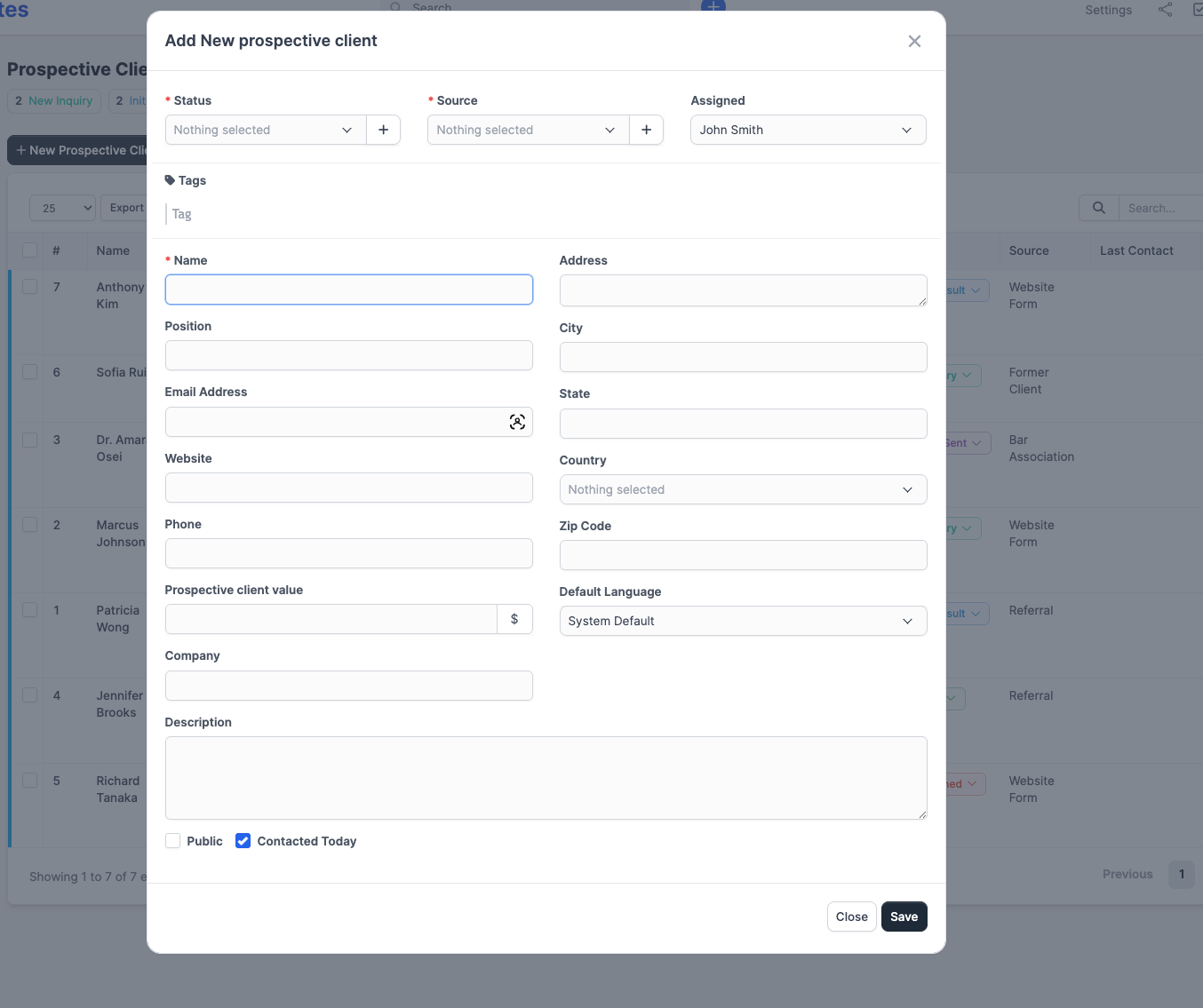Sort by the Last Contact column header

tap(1136, 250)
